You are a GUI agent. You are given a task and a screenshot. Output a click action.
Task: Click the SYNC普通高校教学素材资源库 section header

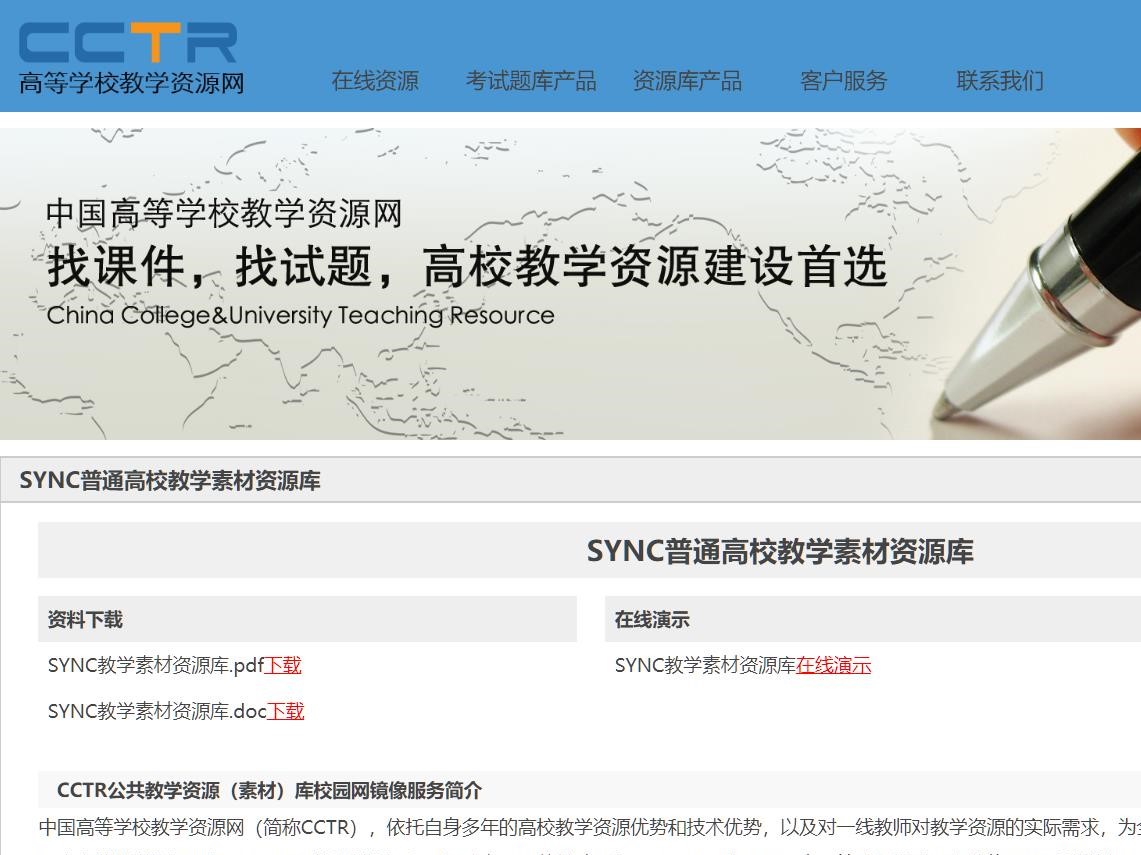170,480
